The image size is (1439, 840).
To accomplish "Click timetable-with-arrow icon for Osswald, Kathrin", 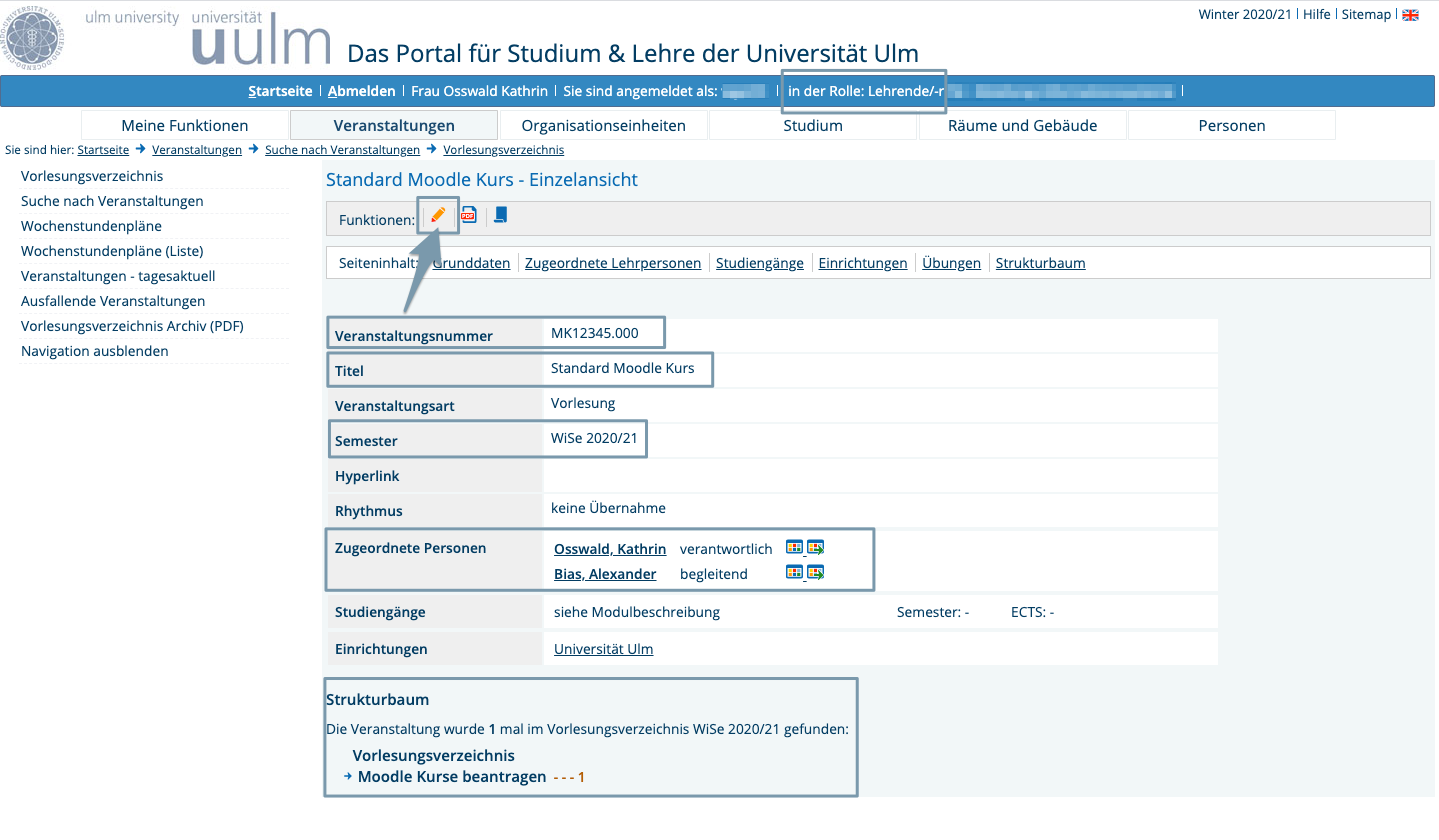I will pyautogui.click(x=816, y=547).
